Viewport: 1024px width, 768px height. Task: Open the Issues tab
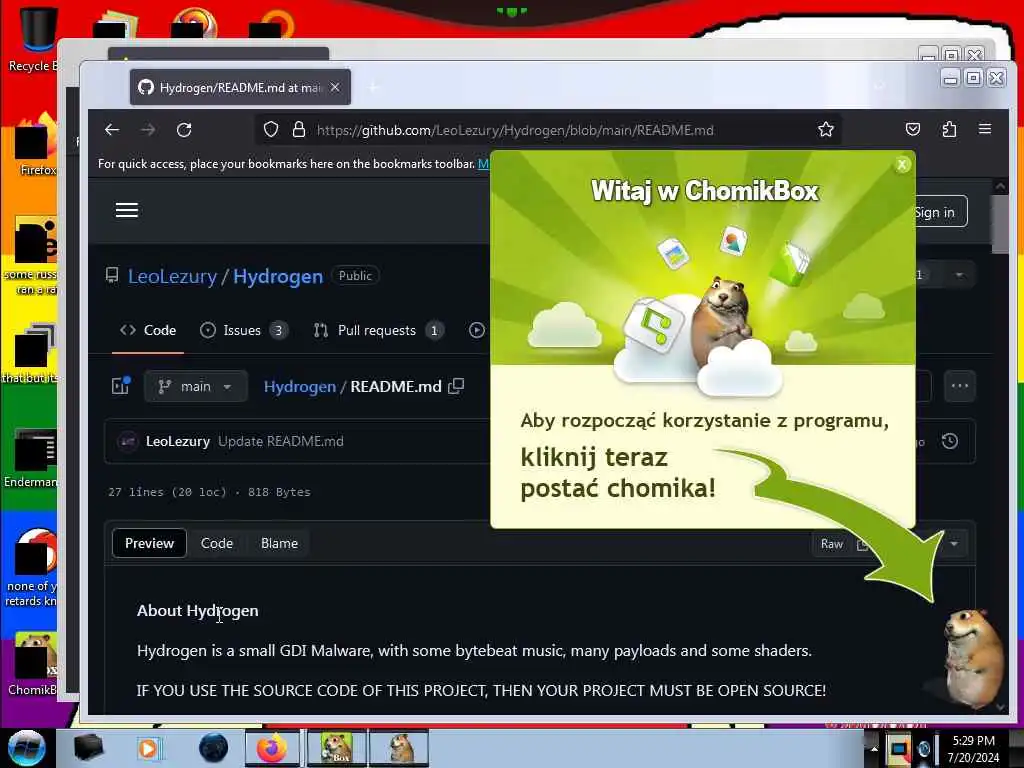(243, 330)
